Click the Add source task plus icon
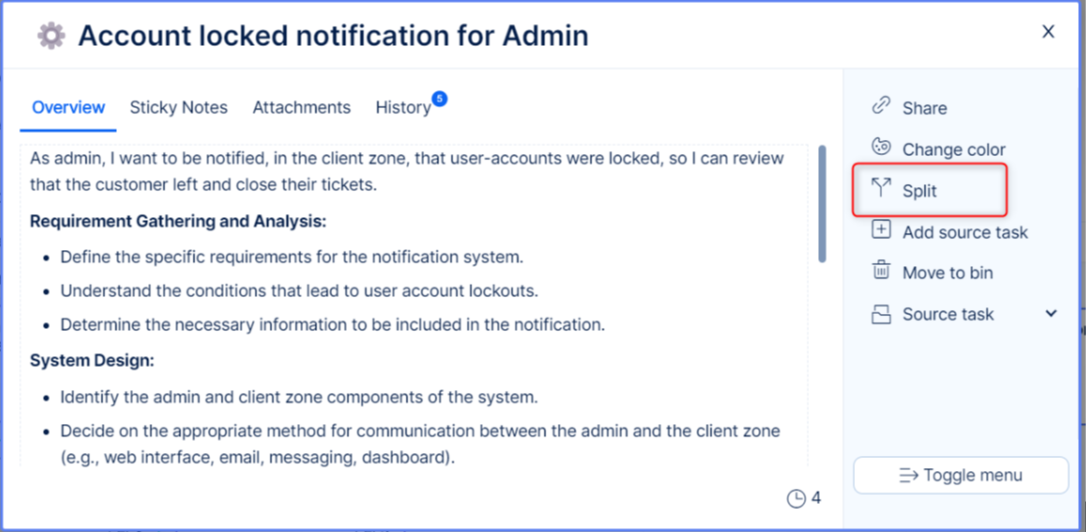This screenshot has height=532, width=1086. [881, 231]
